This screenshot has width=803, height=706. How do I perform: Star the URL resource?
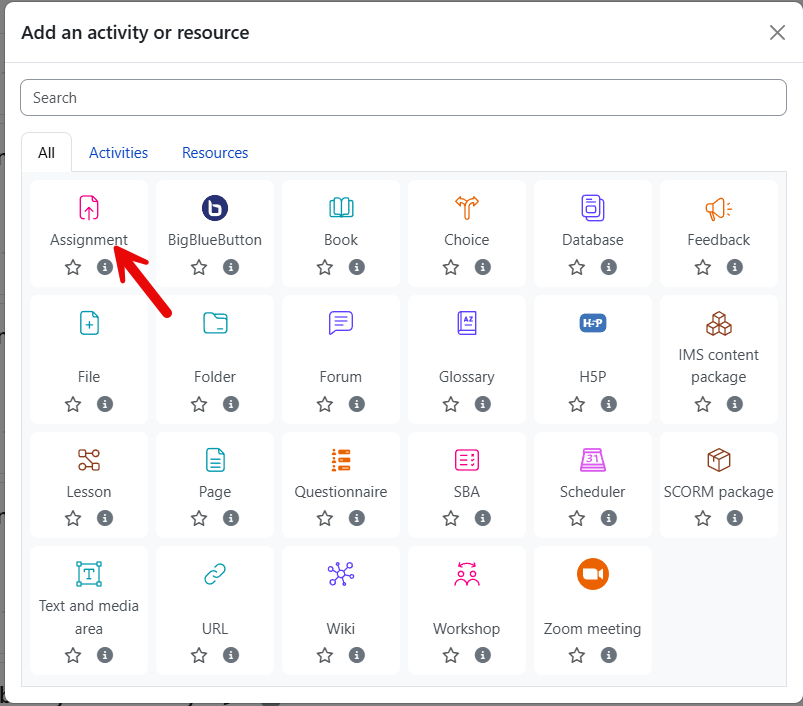tap(199, 655)
